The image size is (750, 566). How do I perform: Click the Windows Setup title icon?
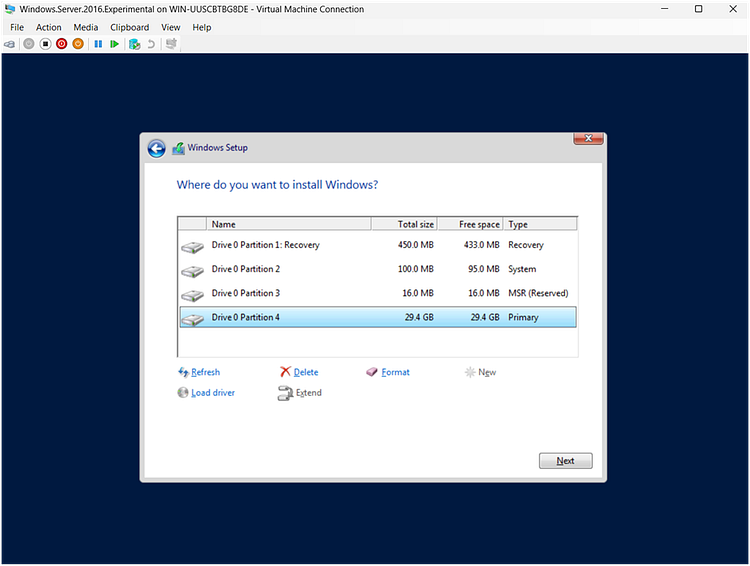pyautogui.click(x=178, y=148)
